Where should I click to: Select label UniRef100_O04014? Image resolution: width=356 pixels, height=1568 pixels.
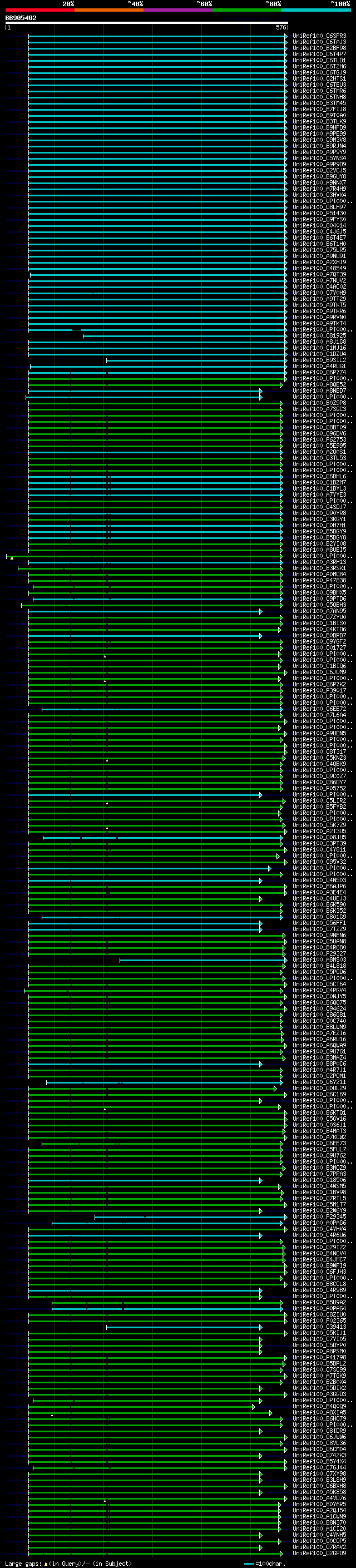tap(319, 226)
